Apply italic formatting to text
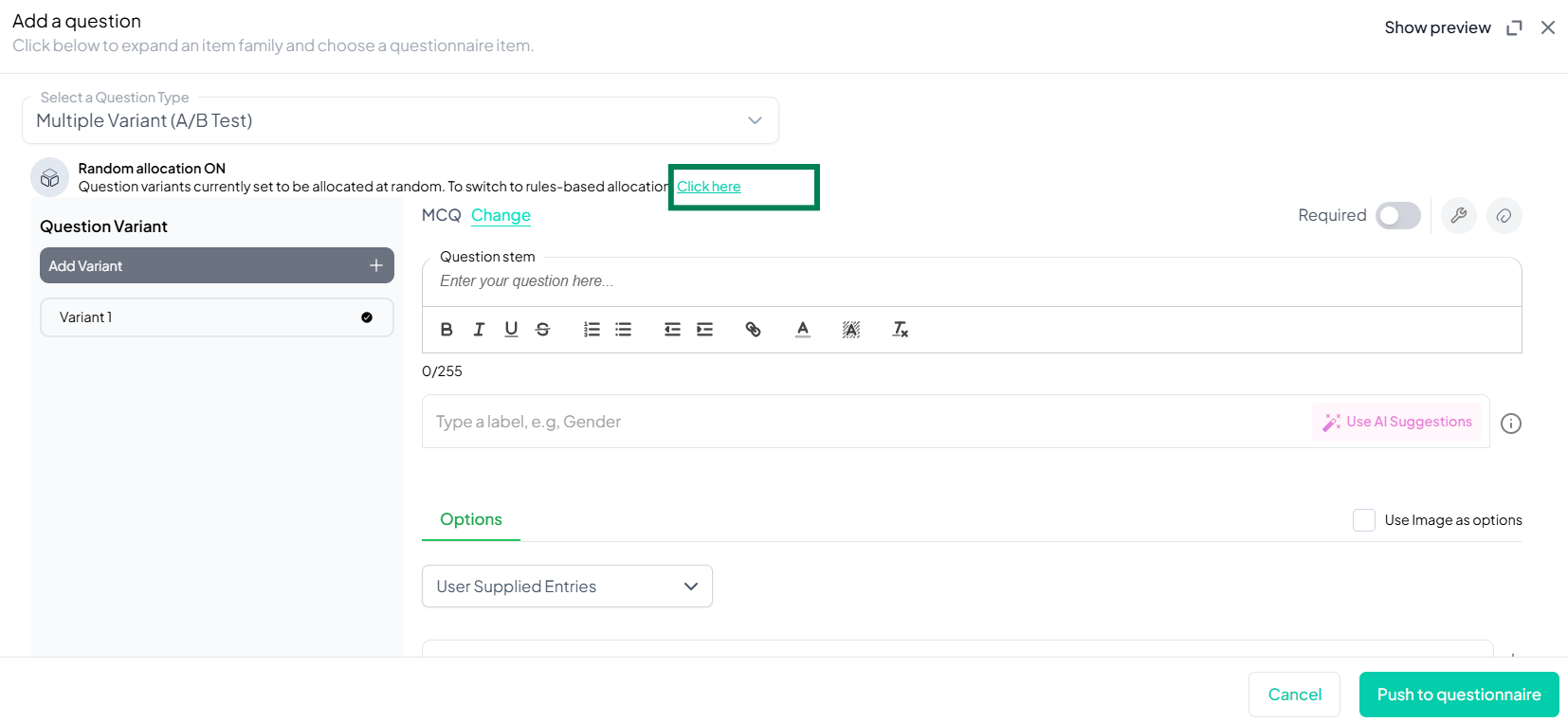The image size is (1568, 722). 479,330
